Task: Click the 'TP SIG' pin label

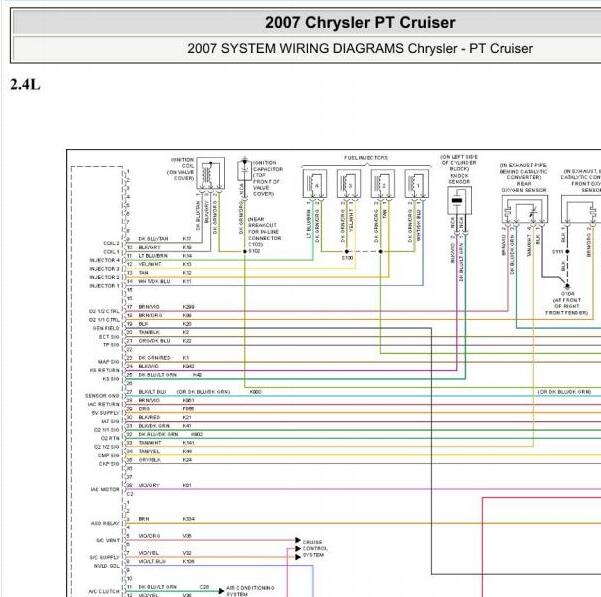Action: (x=111, y=345)
